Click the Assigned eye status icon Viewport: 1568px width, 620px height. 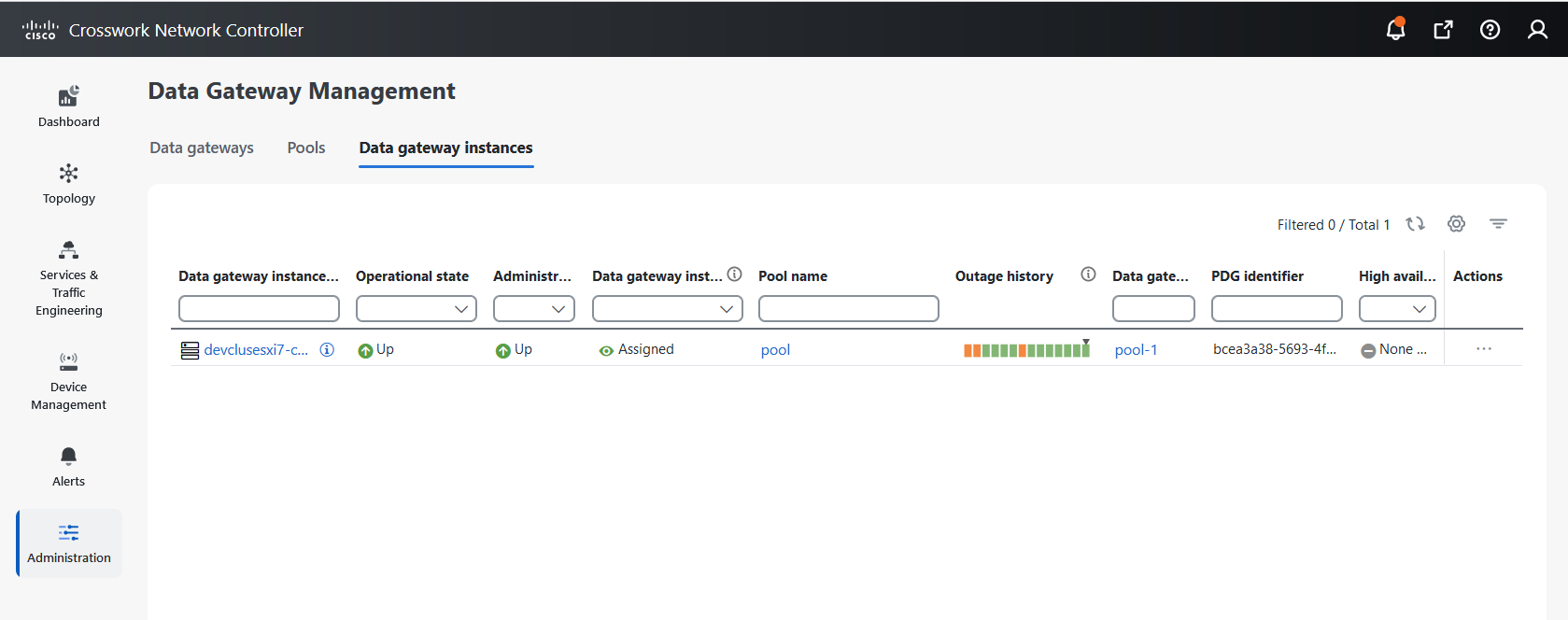coord(606,351)
